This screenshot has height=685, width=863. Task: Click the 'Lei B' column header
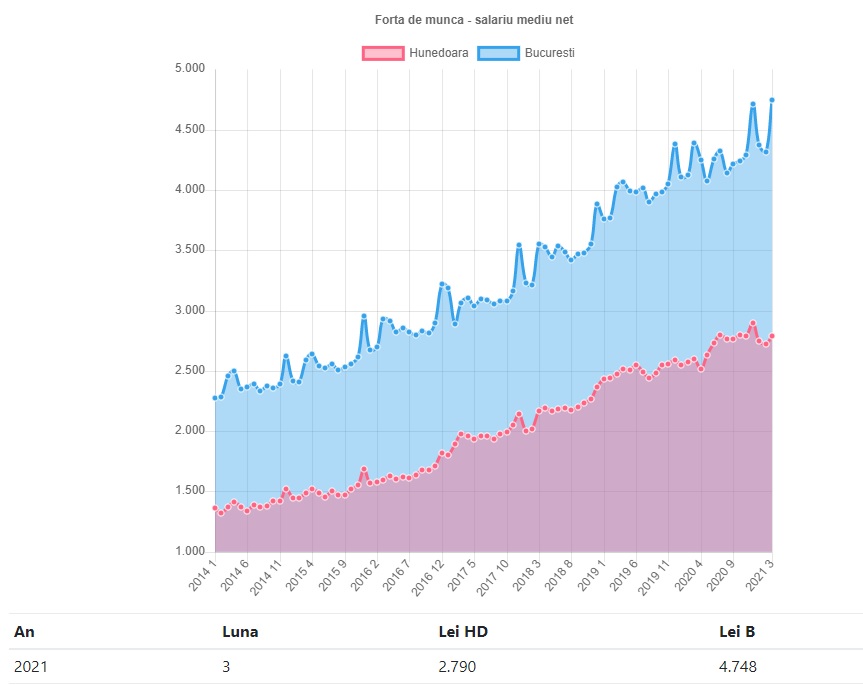737,631
